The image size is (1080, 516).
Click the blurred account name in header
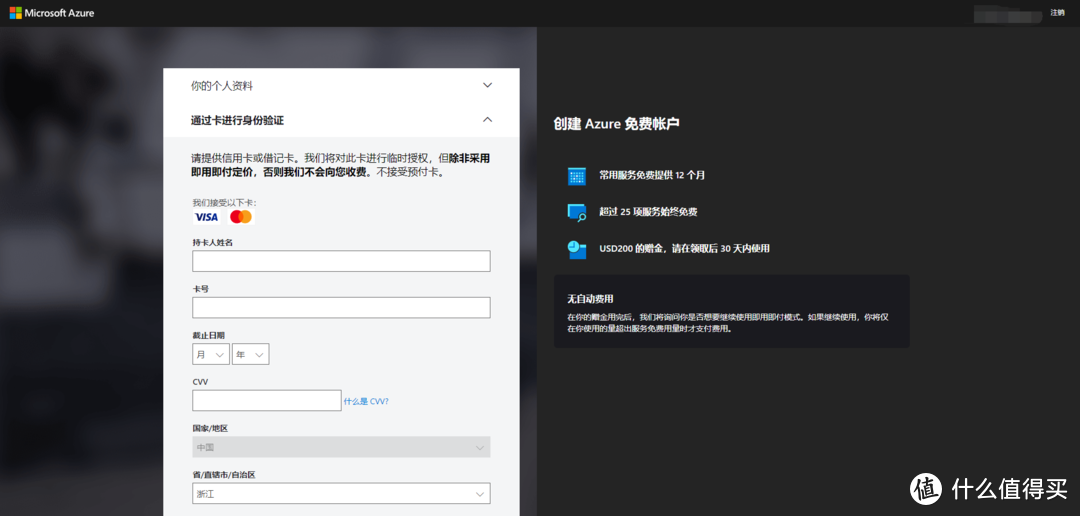1008,13
